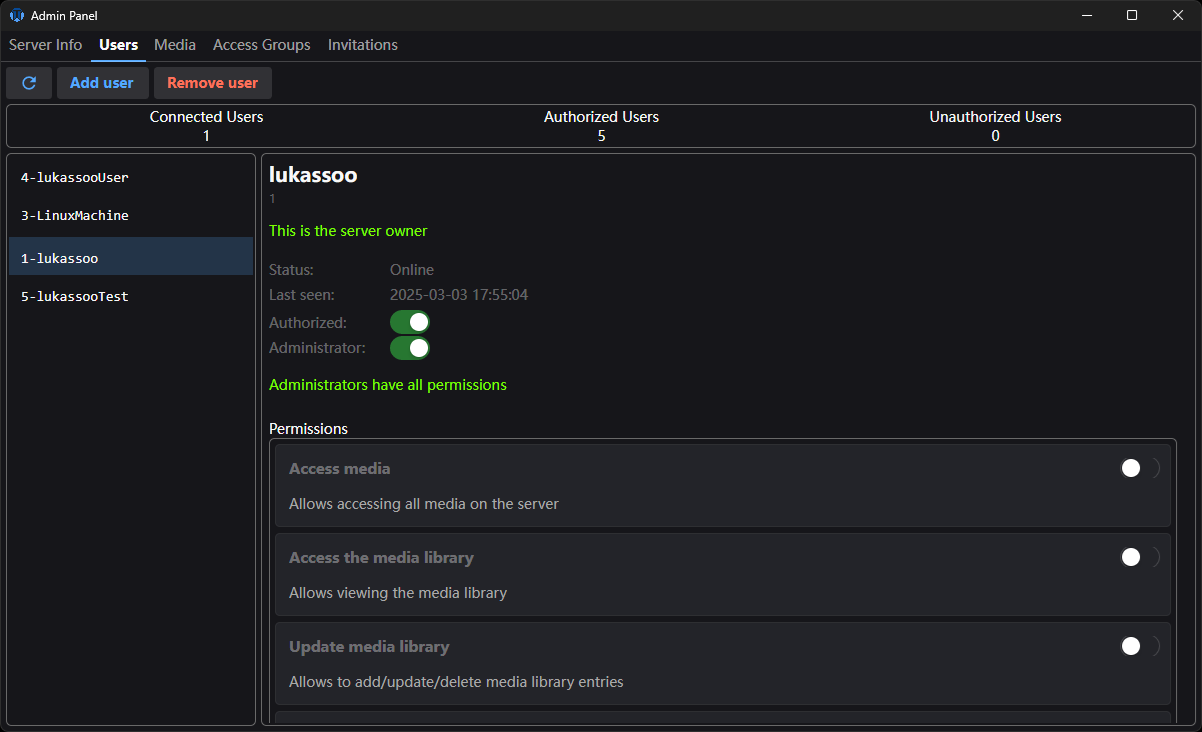Click the Online status value
Image resolution: width=1202 pixels, height=732 pixels.
(412, 270)
